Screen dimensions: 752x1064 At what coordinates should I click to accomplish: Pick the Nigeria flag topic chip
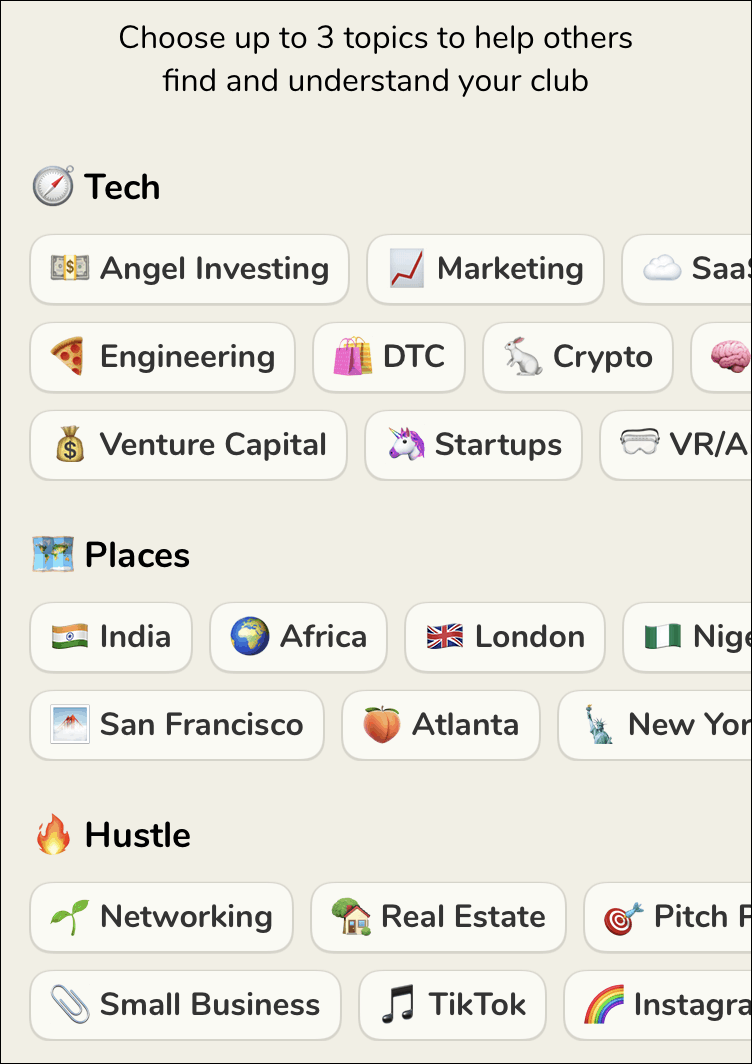tap(688, 637)
